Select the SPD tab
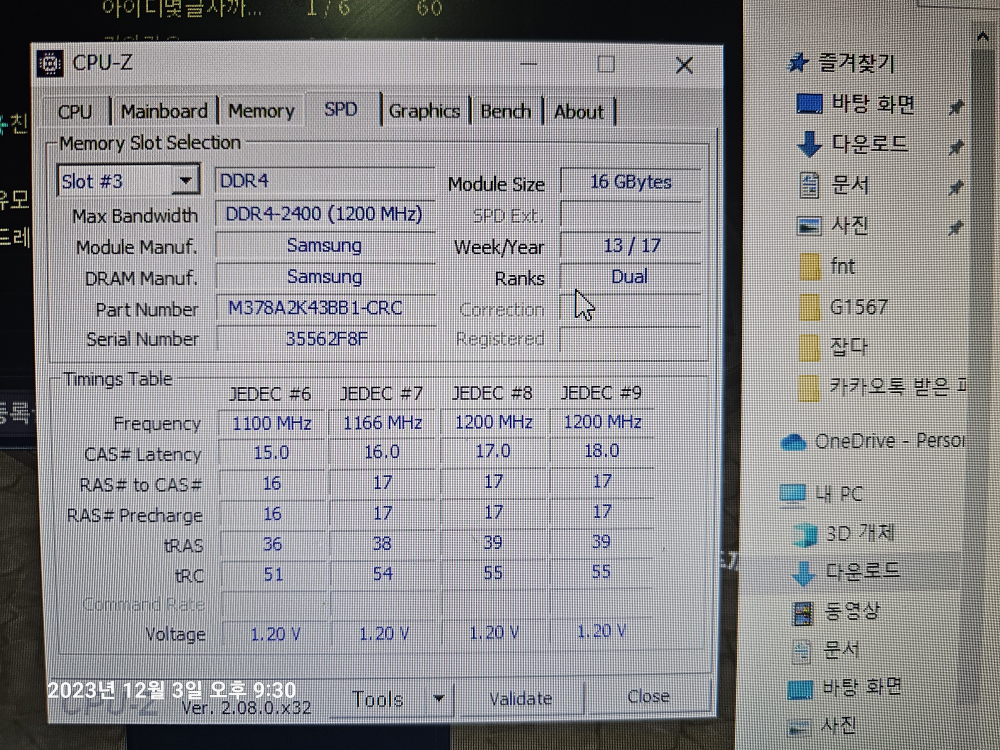 pyautogui.click(x=341, y=110)
